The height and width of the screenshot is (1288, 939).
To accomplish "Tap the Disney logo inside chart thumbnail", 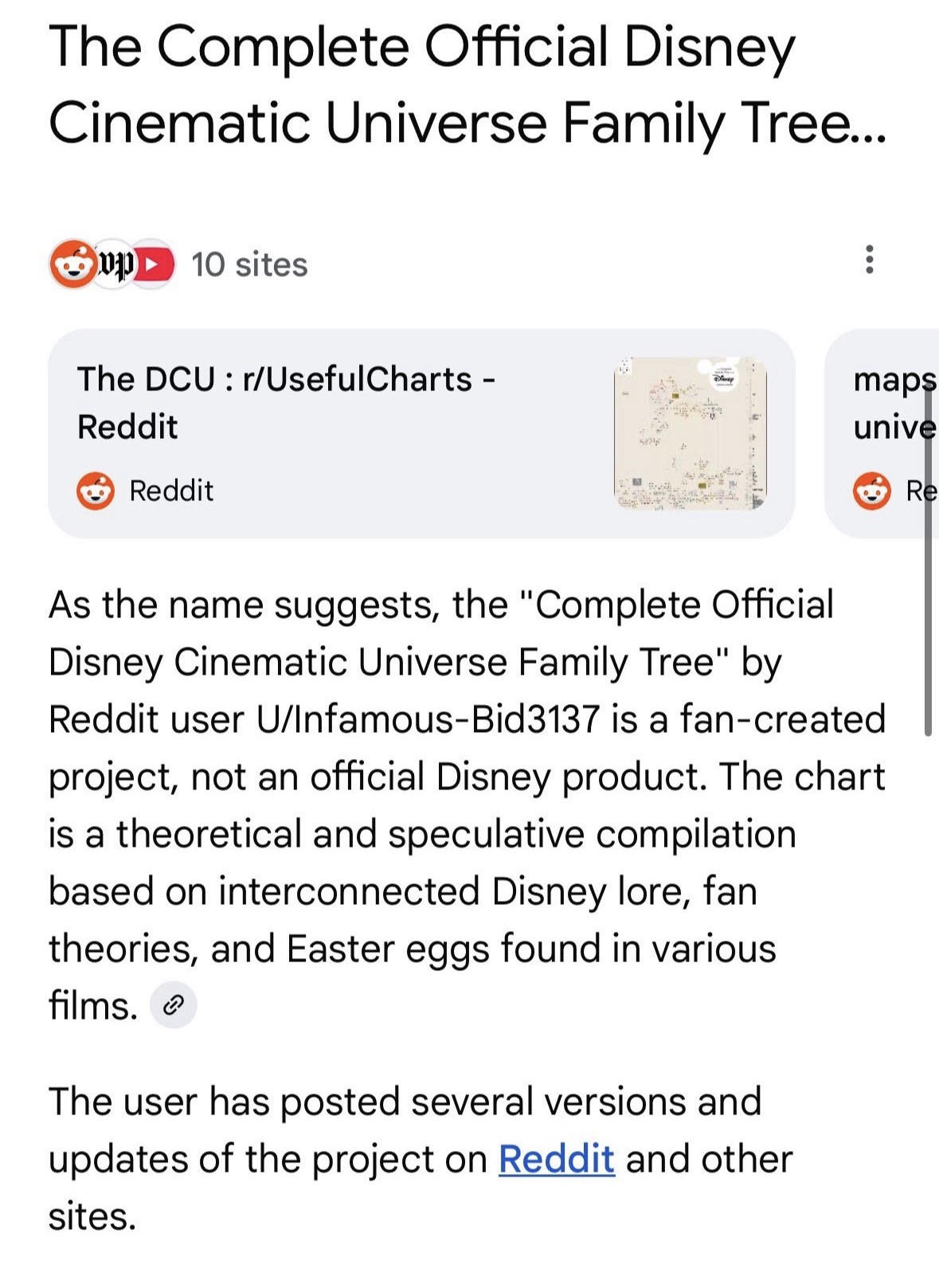I will [x=724, y=380].
